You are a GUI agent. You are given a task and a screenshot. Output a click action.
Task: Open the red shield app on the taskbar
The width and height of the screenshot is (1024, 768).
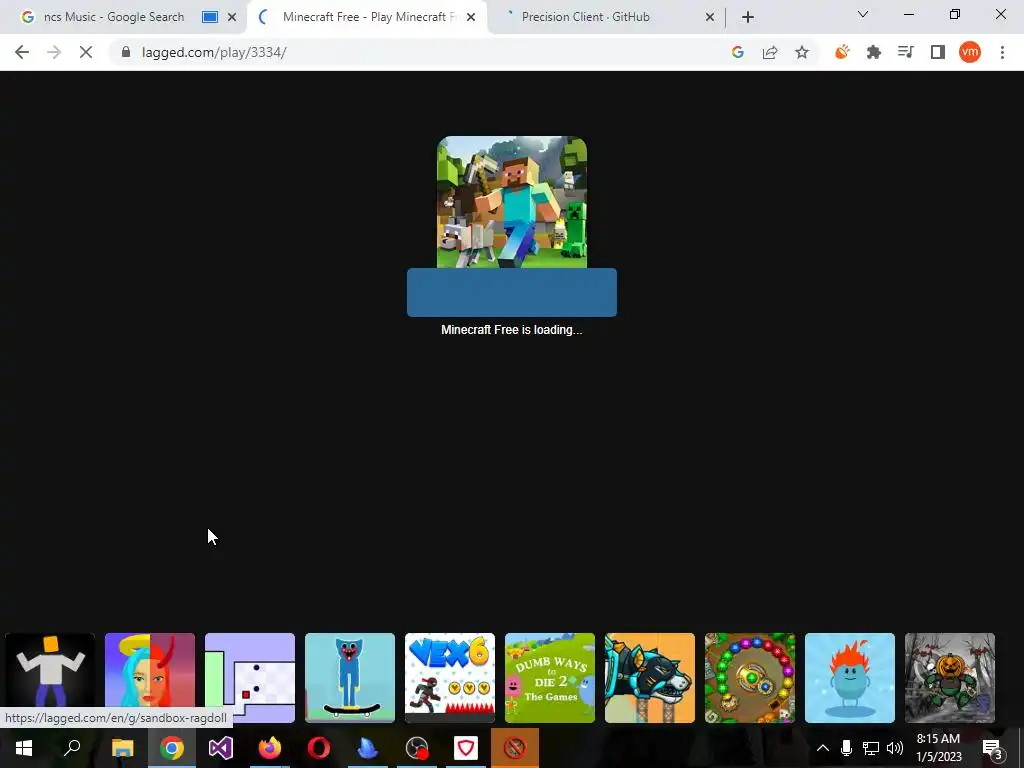point(466,748)
